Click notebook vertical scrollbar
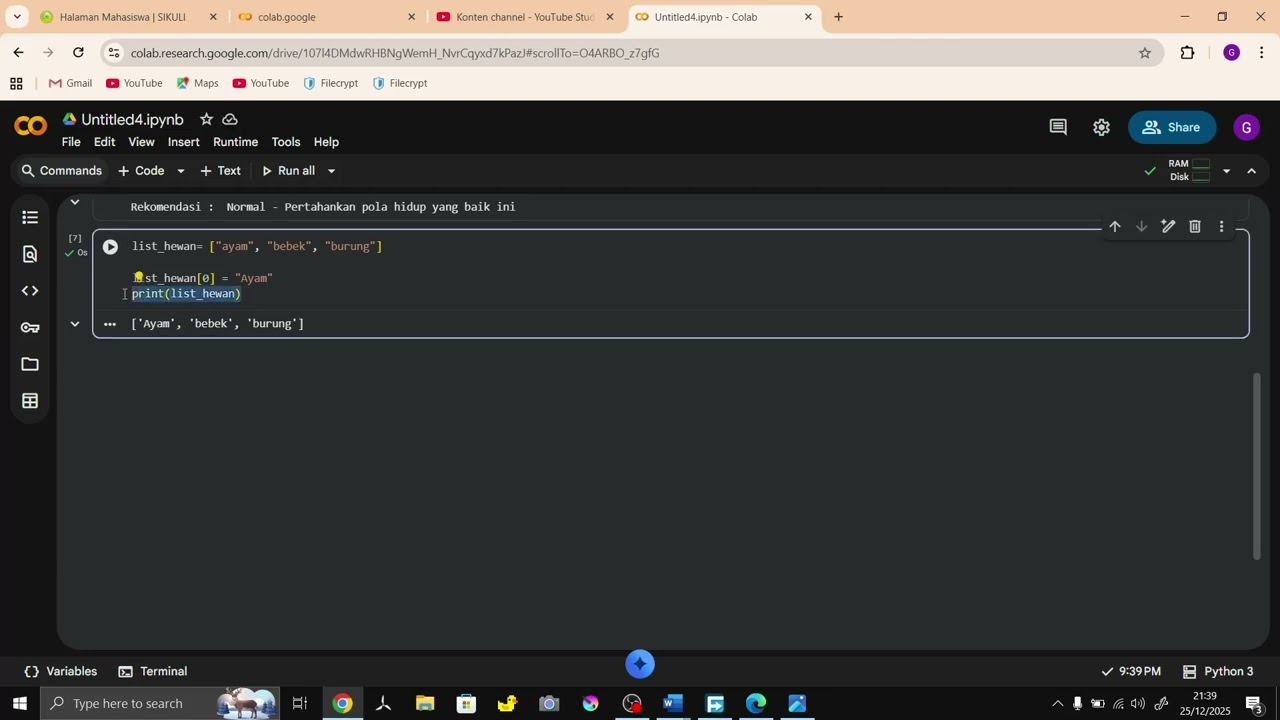The height and width of the screenshot is (720, 1280). 1258,466
